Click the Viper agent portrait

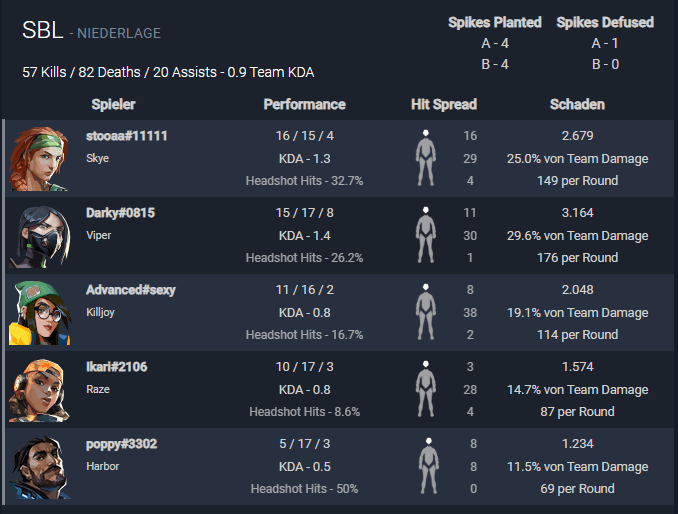point(39,236)
